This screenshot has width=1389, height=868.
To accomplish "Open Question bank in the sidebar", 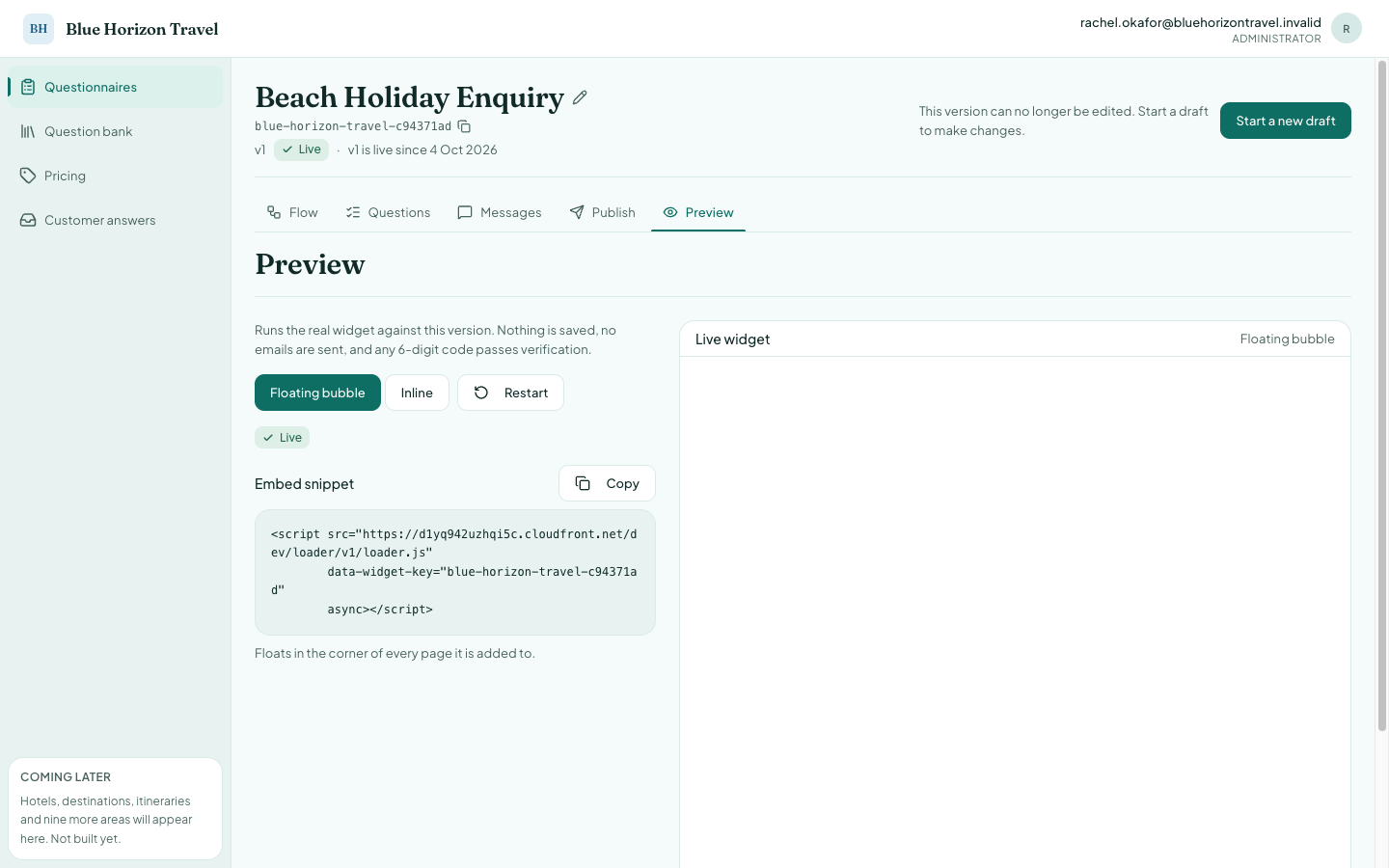I will point(115,131).
